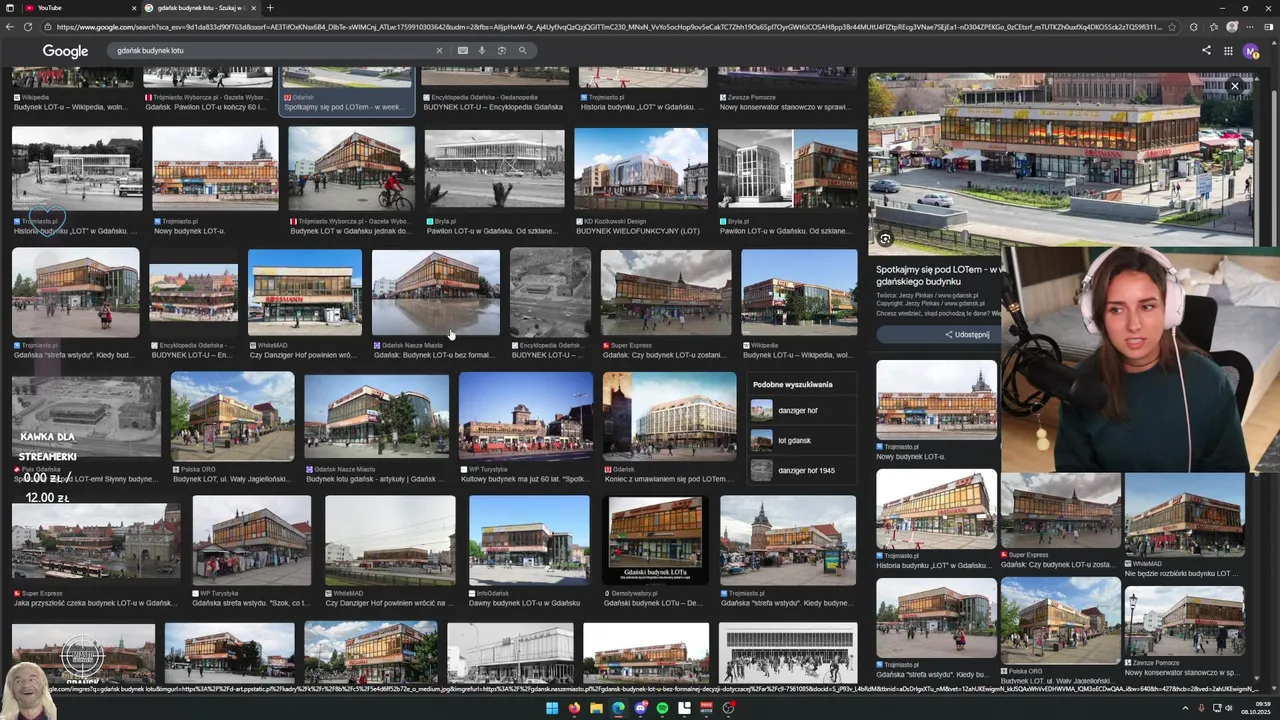The image size is (1280, 720).
Task: Close the YouTube tab
Action: pos(133,8)
